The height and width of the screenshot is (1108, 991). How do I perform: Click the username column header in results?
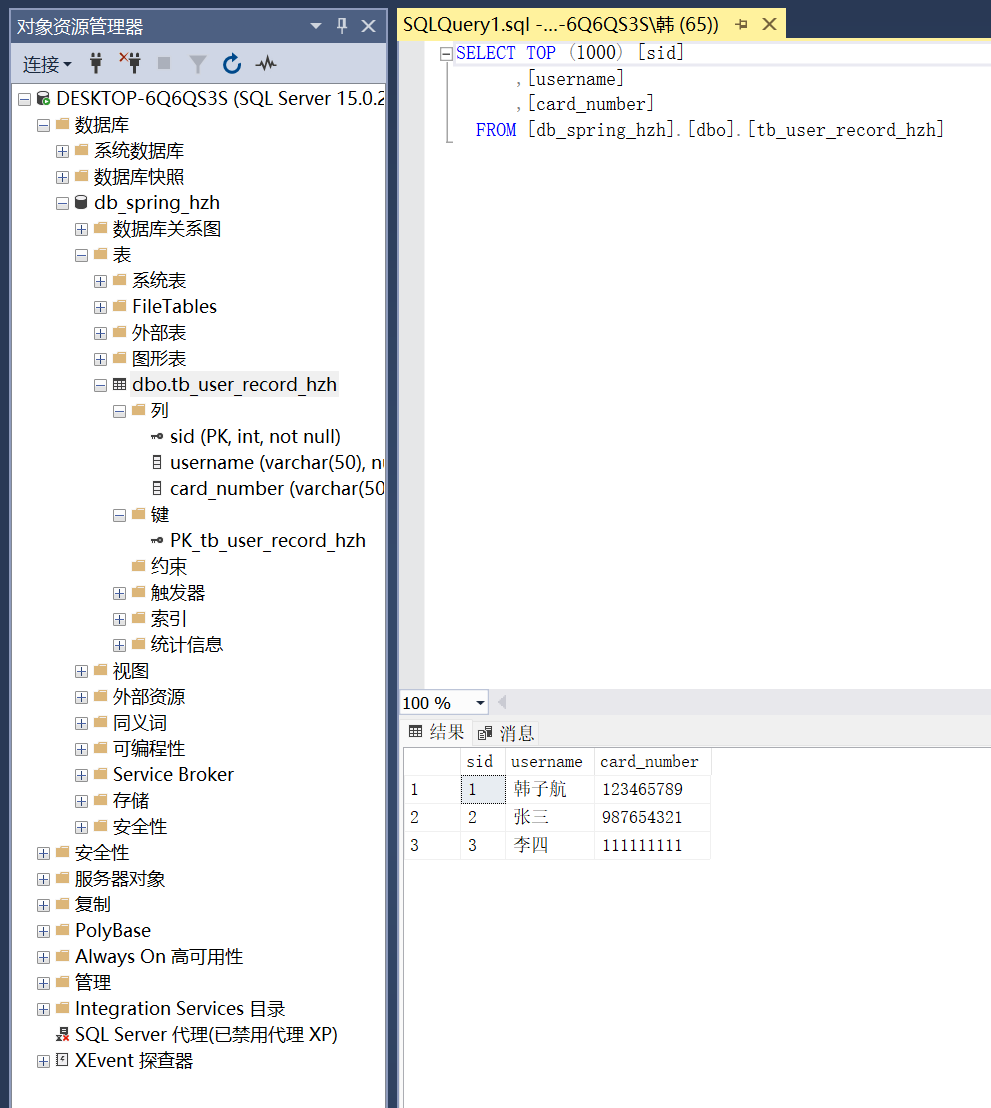[x=549, y=762]
